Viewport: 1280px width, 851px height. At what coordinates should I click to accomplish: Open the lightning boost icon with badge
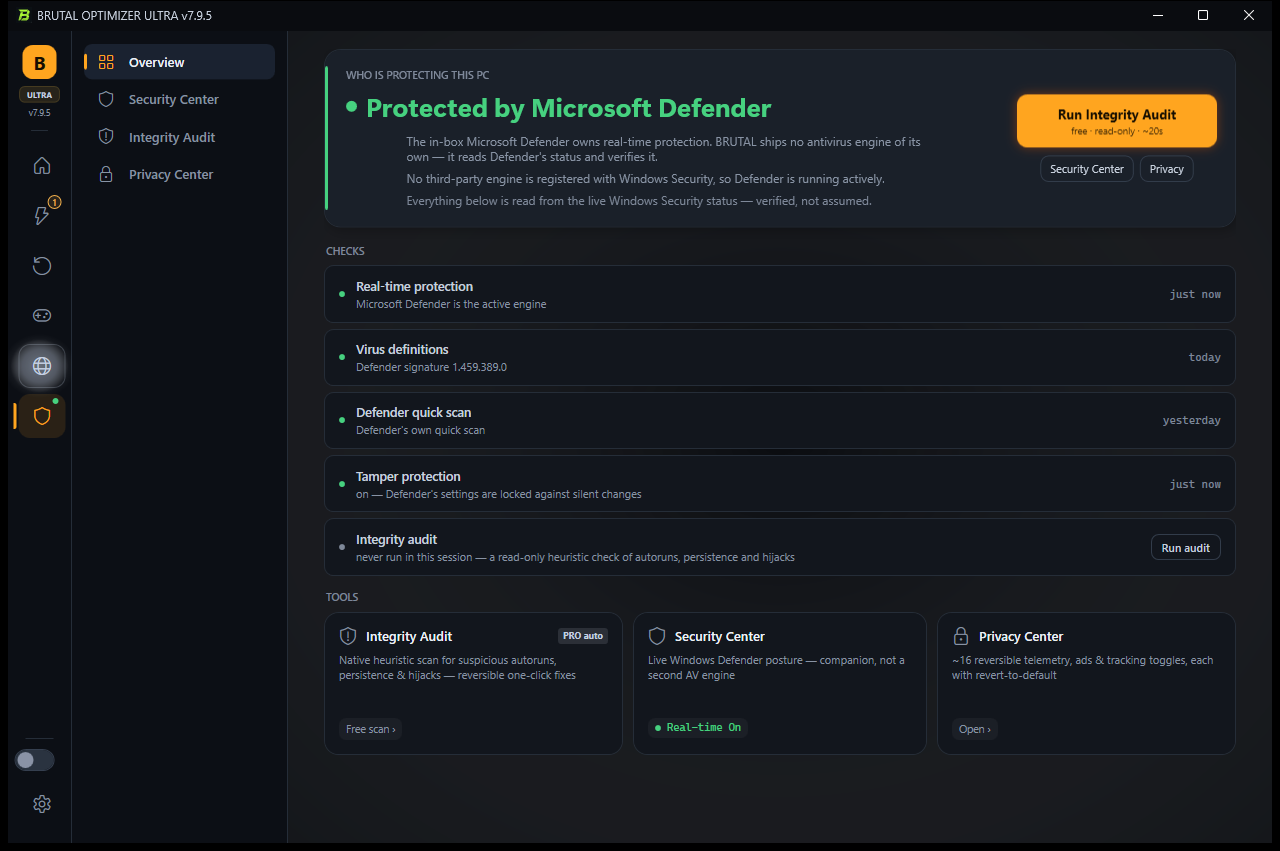[41, 216]
